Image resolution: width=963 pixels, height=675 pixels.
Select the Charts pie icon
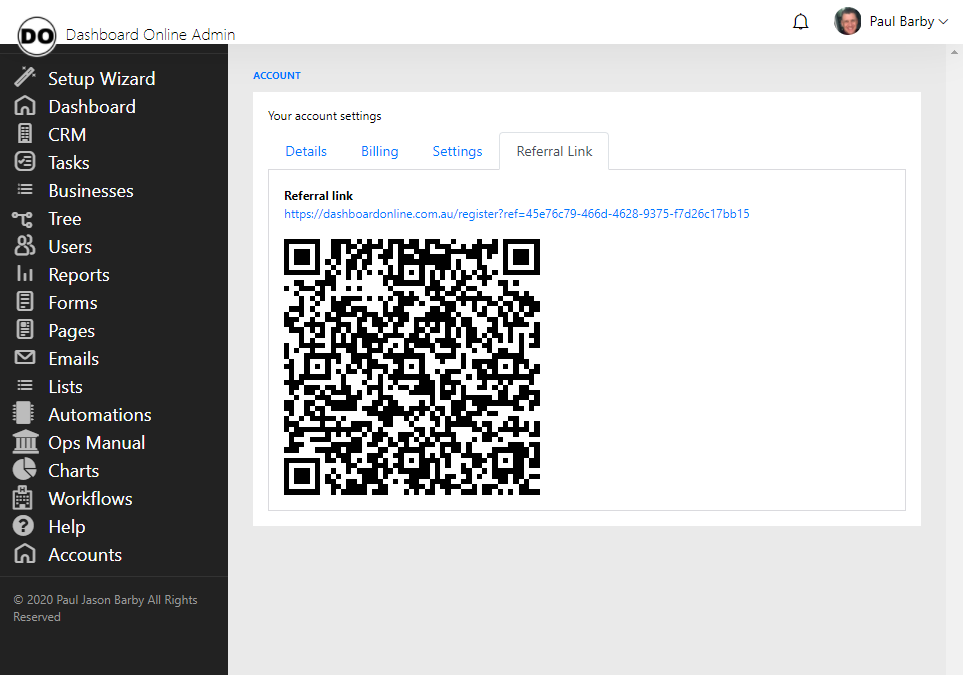pos(25,469)
